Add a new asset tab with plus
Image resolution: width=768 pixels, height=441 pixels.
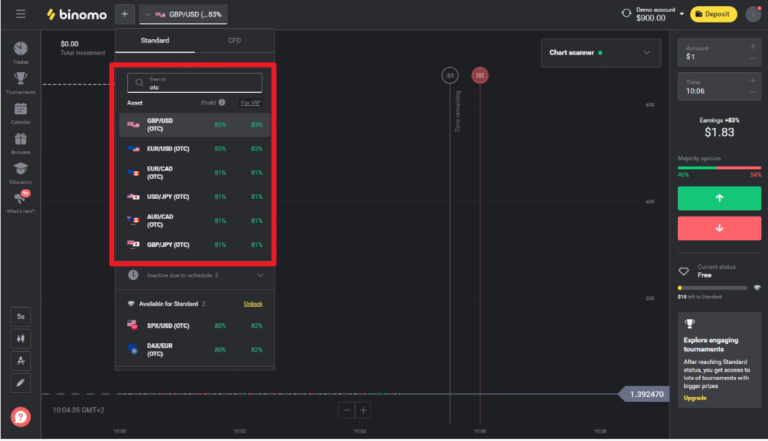(124, 14)
